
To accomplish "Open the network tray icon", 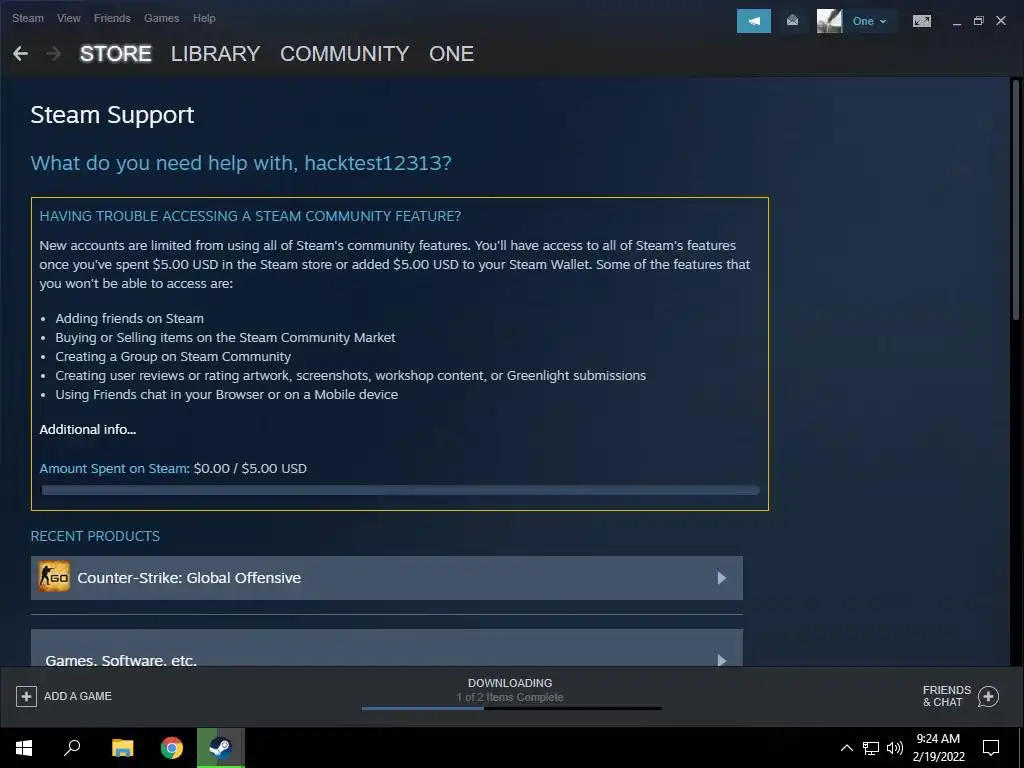I will [x=871, y=748].
